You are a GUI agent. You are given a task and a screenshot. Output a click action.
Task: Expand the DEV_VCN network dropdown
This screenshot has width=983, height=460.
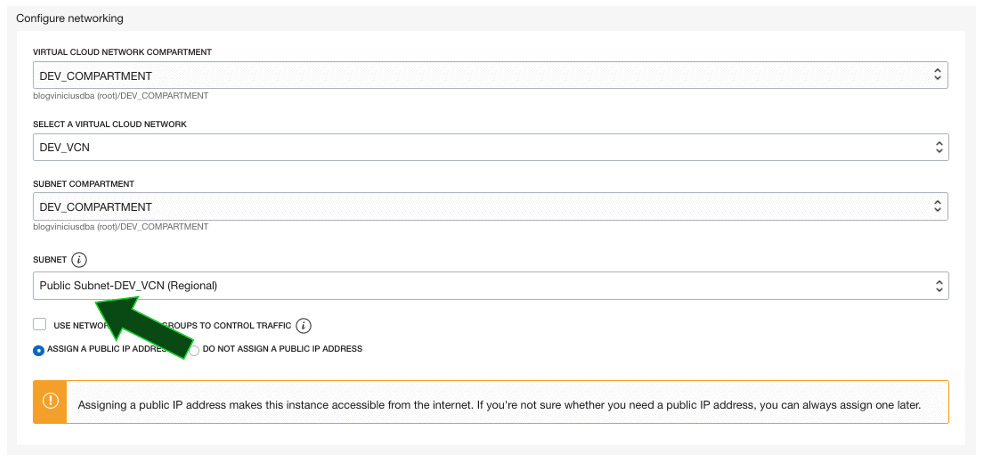[x=490, y=146]
